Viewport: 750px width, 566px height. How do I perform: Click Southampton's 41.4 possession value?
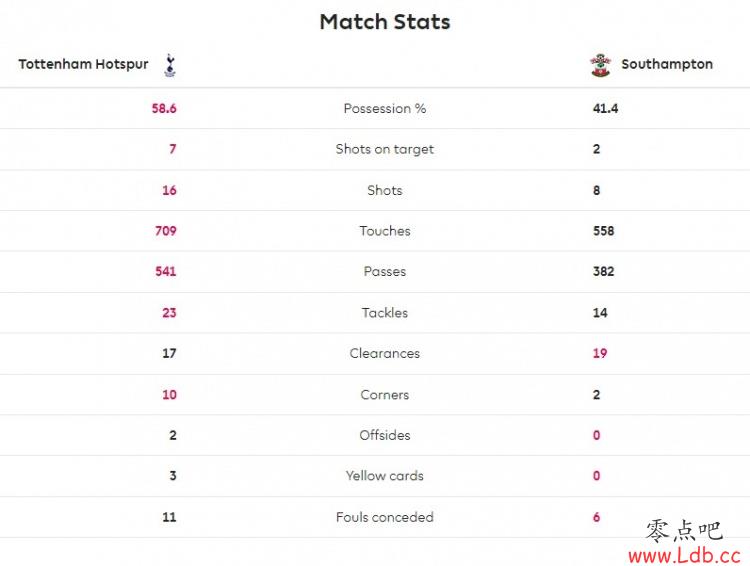tap(606, 109)
